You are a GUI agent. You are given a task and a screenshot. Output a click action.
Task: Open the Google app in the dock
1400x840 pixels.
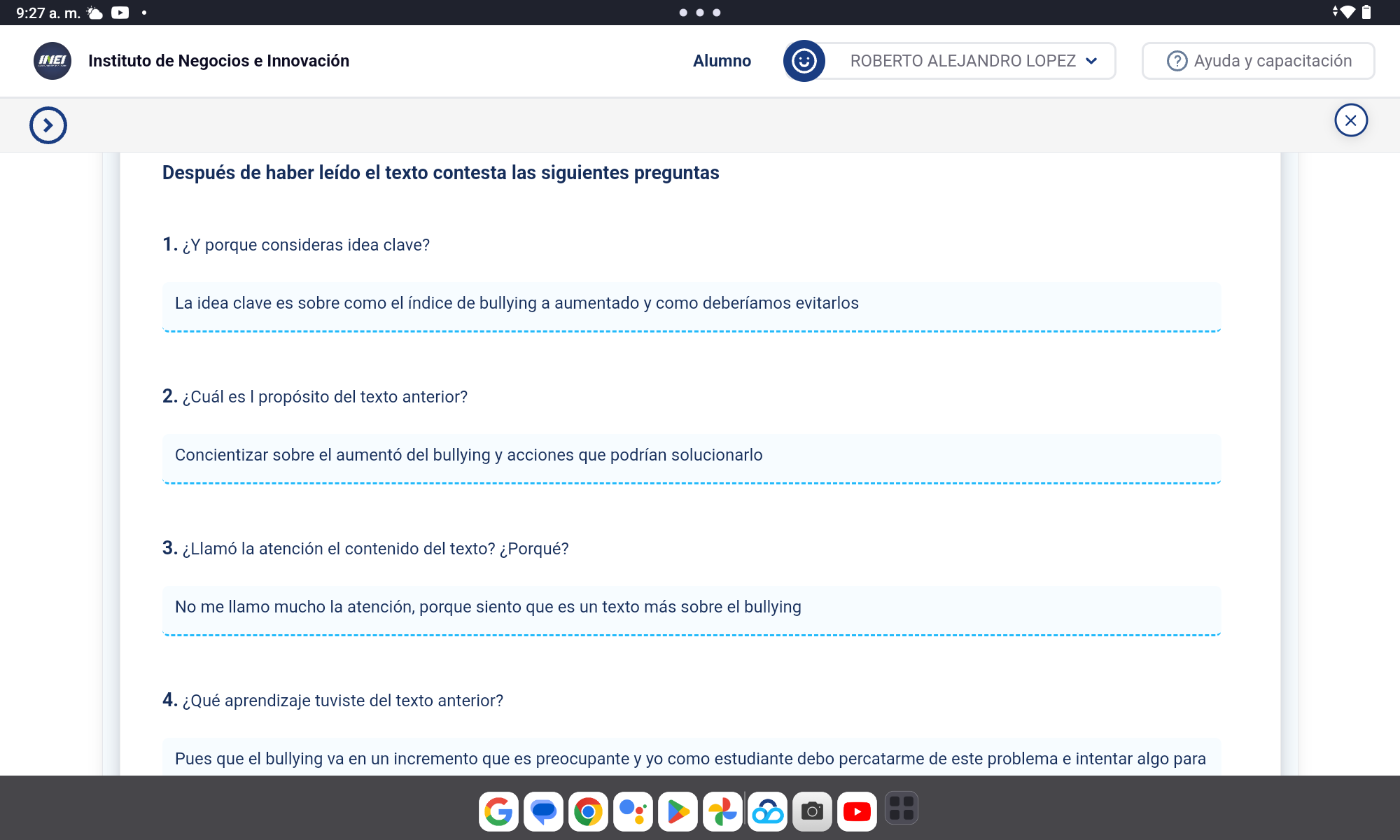point(498,811)
